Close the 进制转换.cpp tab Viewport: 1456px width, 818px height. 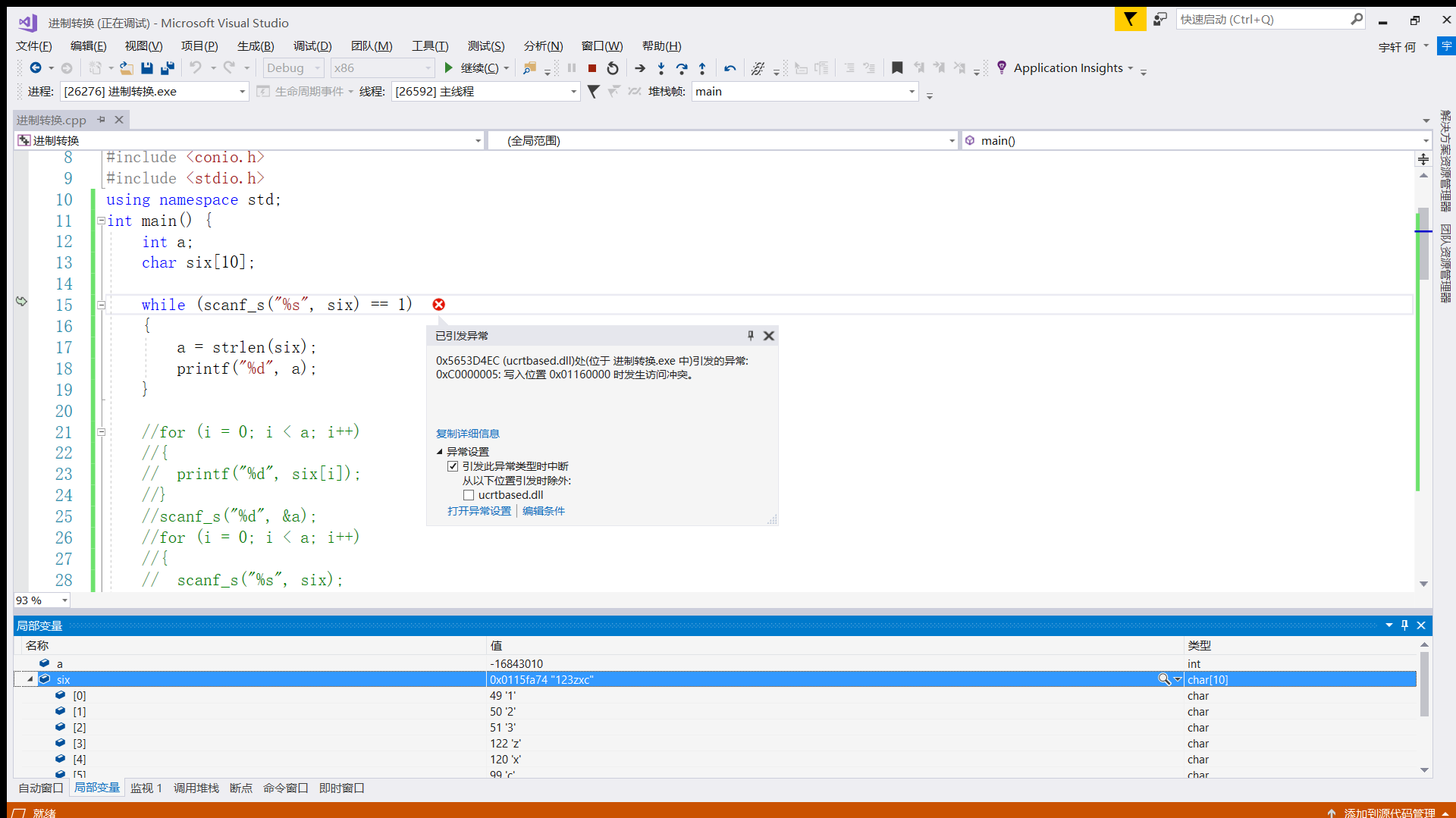119,120
